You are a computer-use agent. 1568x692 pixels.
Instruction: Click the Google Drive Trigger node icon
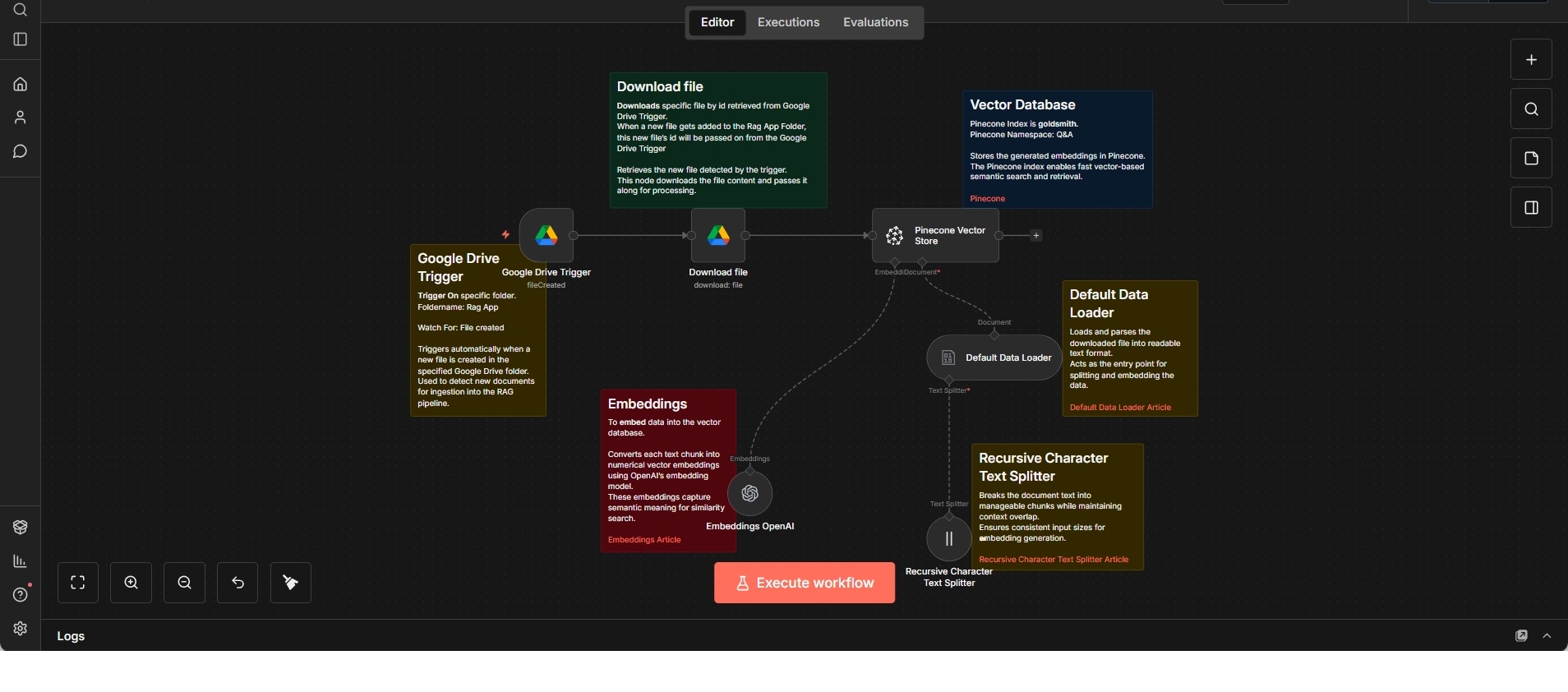pyautogui.click(x=546, y=236)
